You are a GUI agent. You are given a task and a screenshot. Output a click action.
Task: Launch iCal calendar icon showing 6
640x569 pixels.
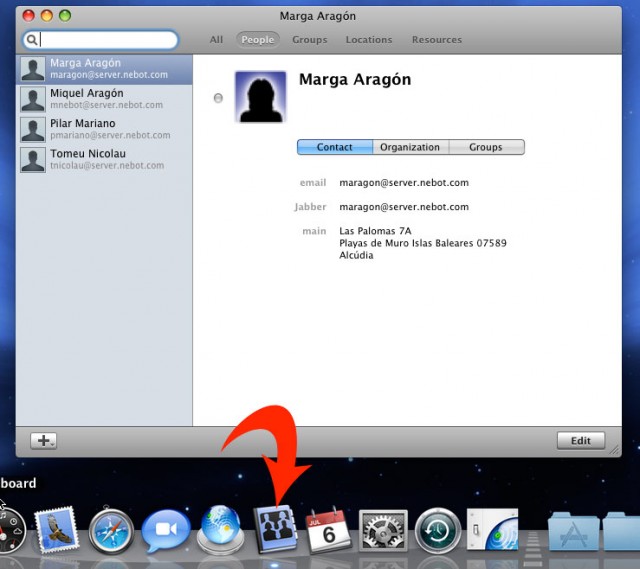(x=329, y=531)
